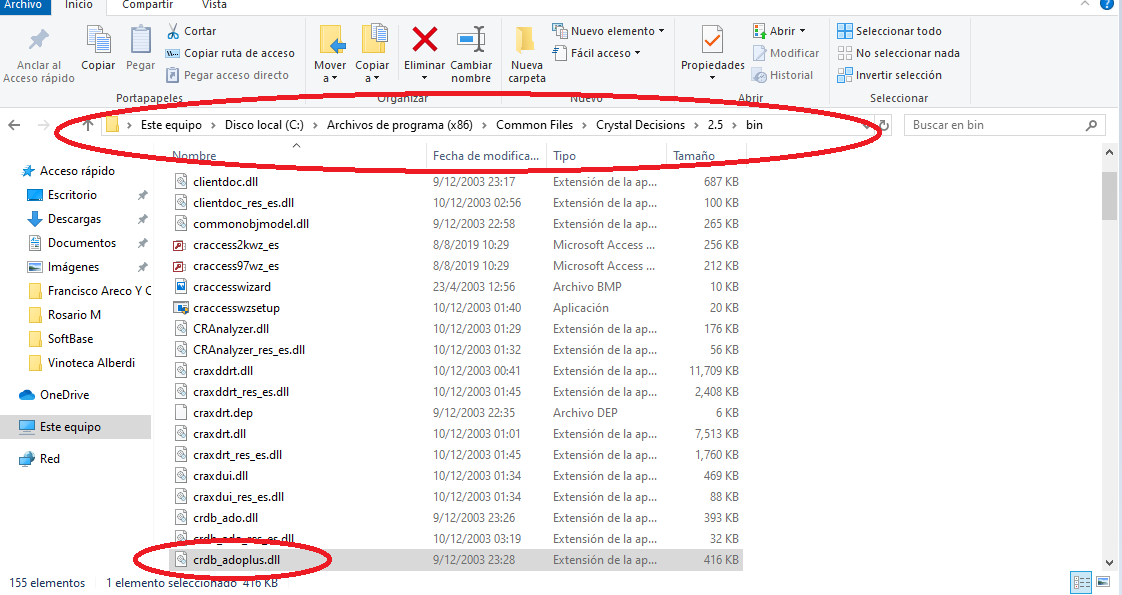Click the Modificar command
Viewport: 1122px width, 595px height.
pyautogui.click(x=786, y=54)
